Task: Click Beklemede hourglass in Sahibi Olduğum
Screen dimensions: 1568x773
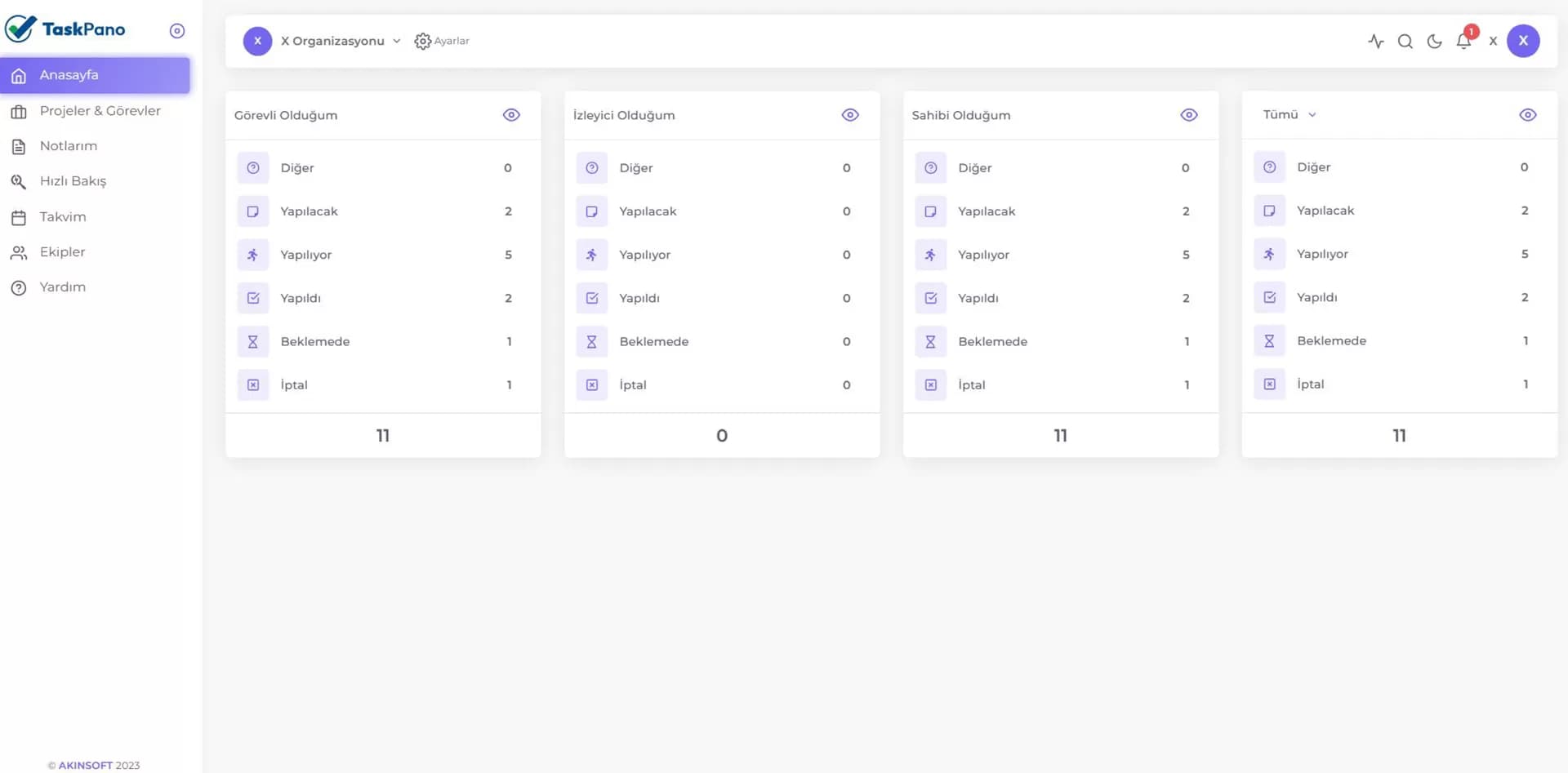Action: point(931,342)
